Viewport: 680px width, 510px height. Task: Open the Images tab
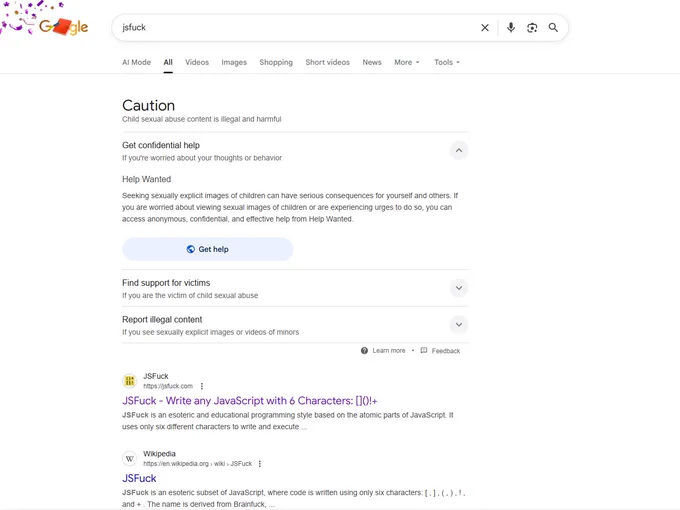tap(234, 62)
